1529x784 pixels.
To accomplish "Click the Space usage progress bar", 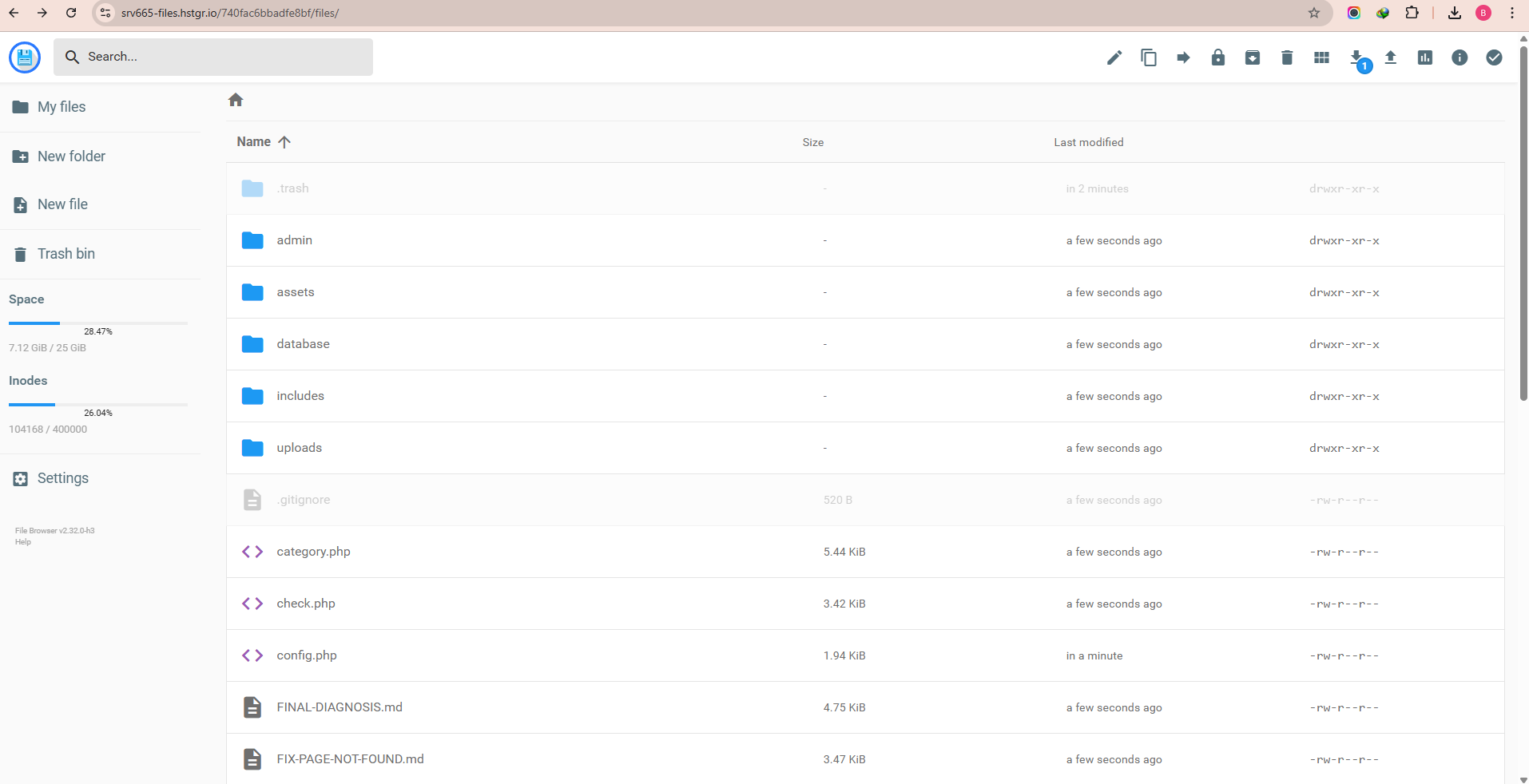I will [x=97, y=323].
